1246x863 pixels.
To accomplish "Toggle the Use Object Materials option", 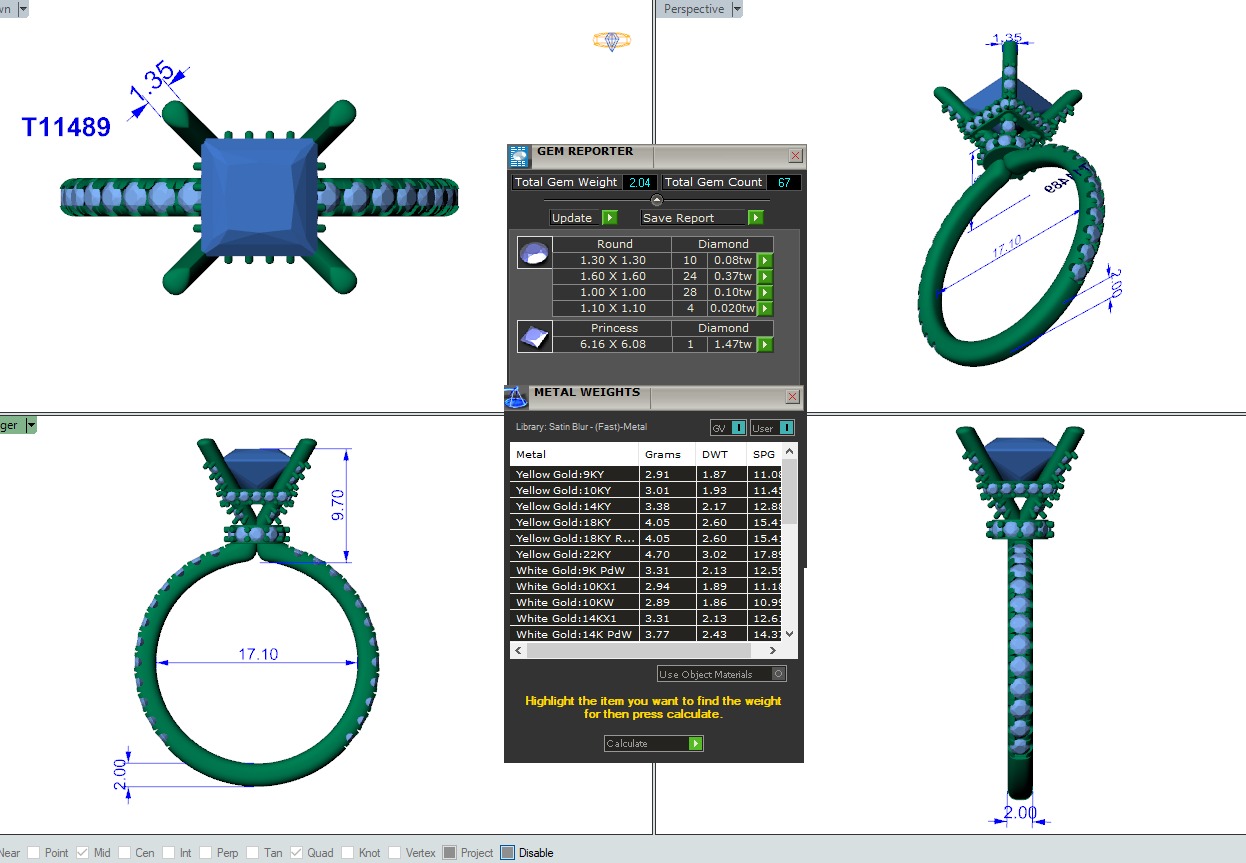I will 779,674.
